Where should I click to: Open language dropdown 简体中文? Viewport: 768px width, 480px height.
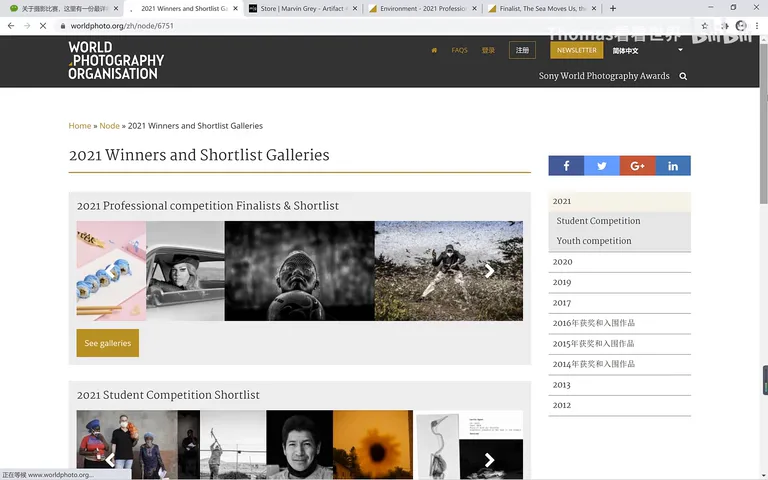[x=625, y=50]
